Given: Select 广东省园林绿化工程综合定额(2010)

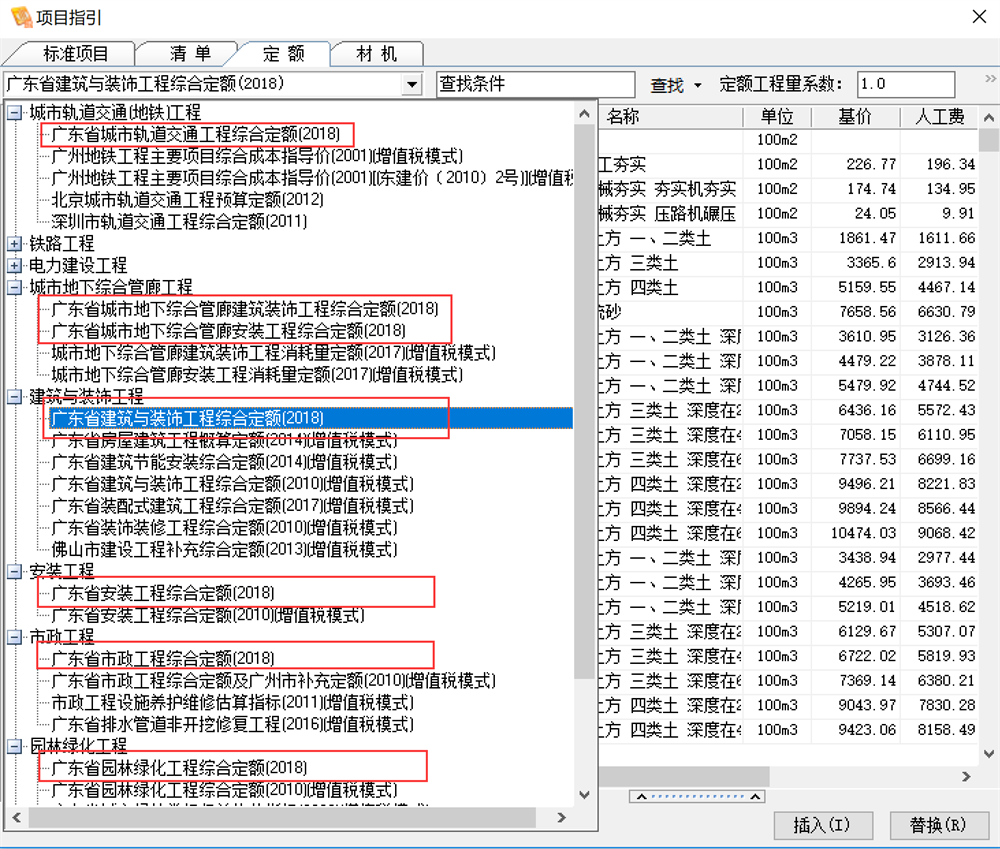Looking at the screenshot, I should (x=224, y=790).
